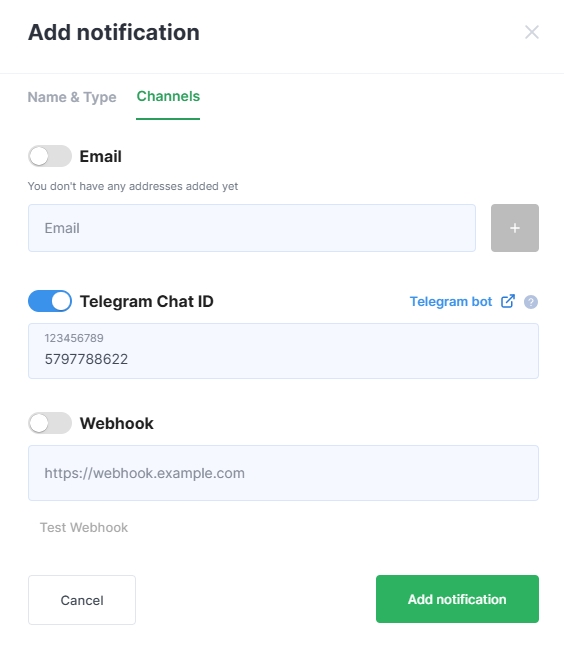Close the Add notification dialog
564x651 pixels.
click(532, 32)
